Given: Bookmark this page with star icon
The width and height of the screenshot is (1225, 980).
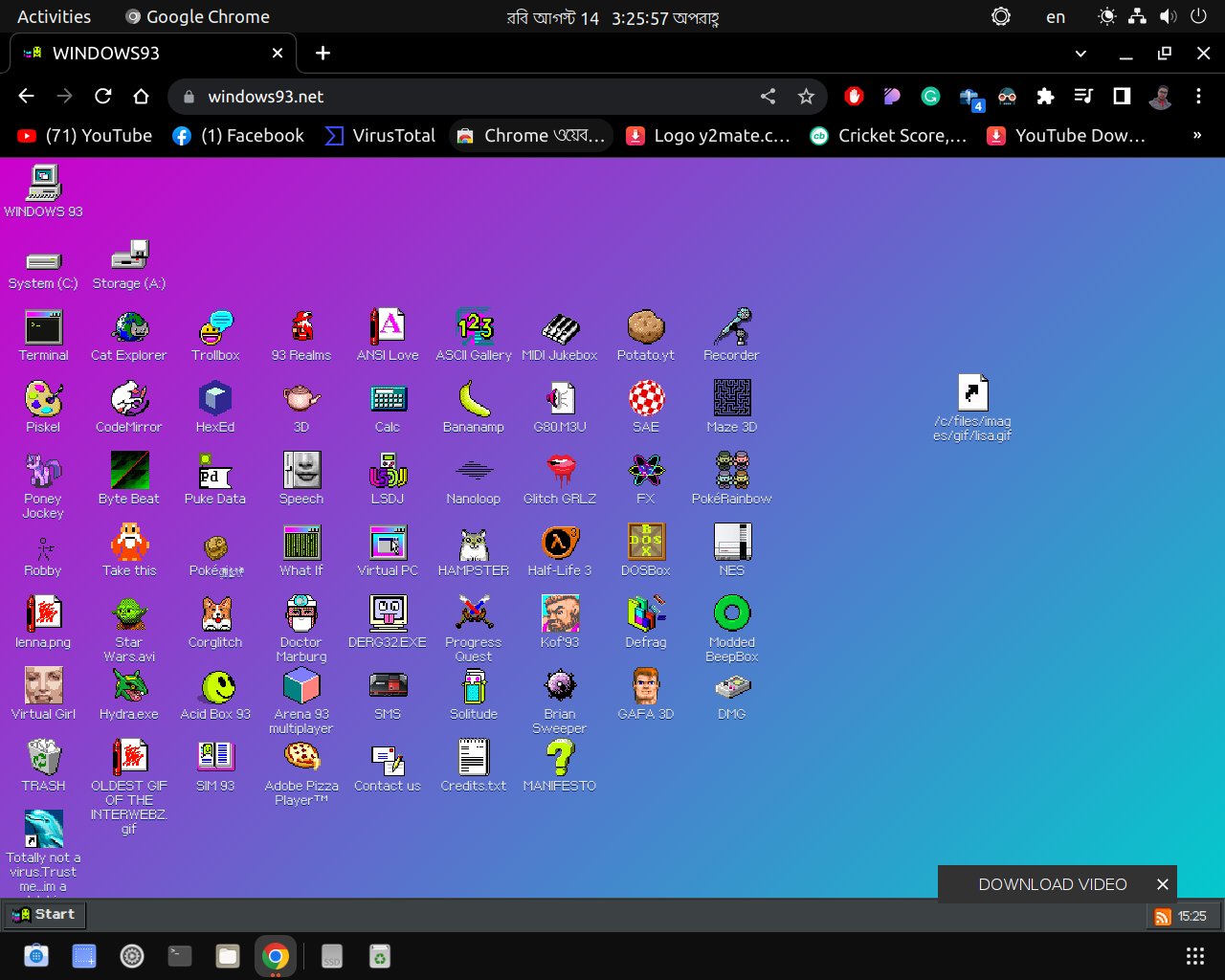Looking at the screenshot, I should [x=806, y=97].
